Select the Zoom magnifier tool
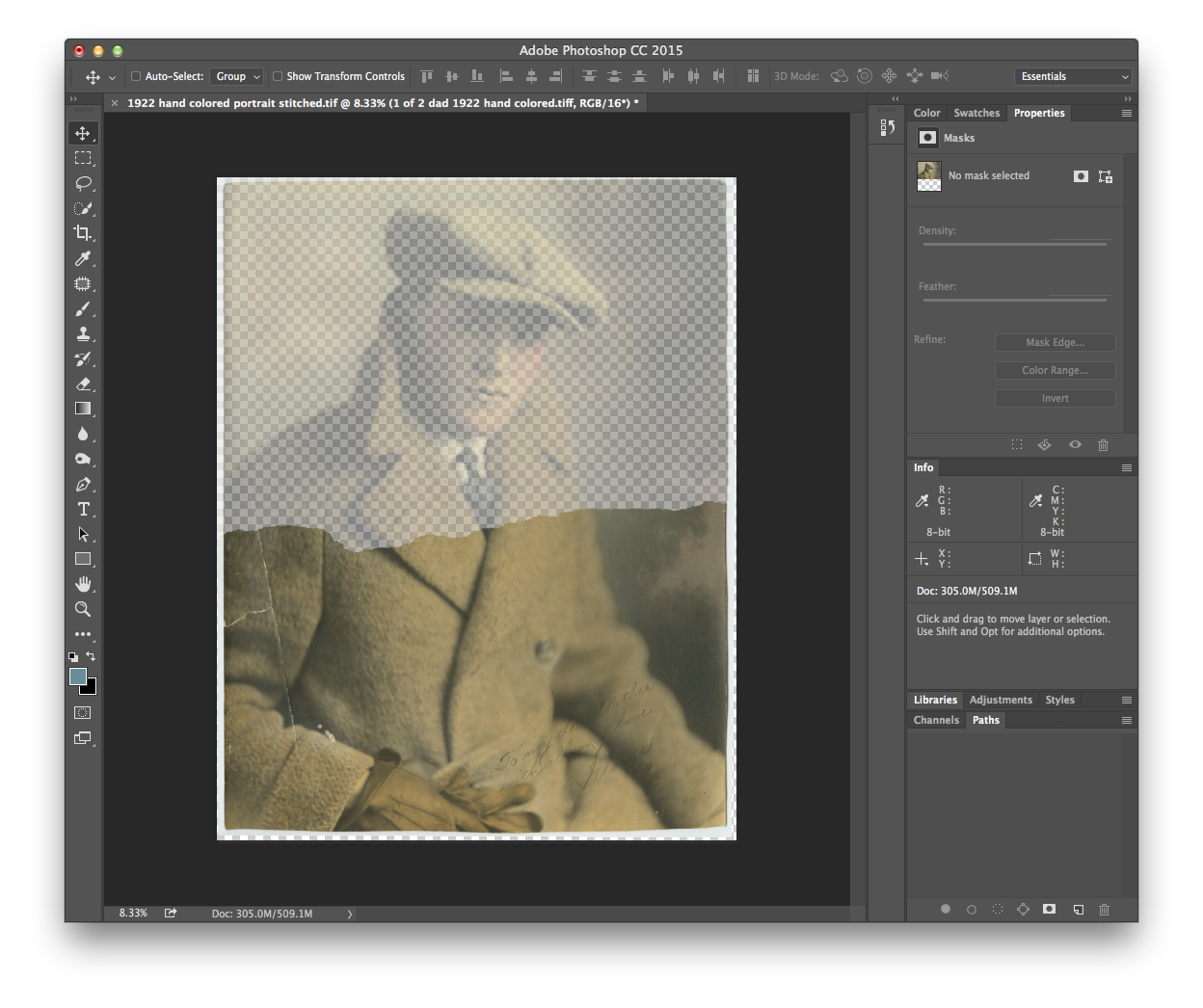This screenshot has height=1008, width=1203. tap(83, 609)
